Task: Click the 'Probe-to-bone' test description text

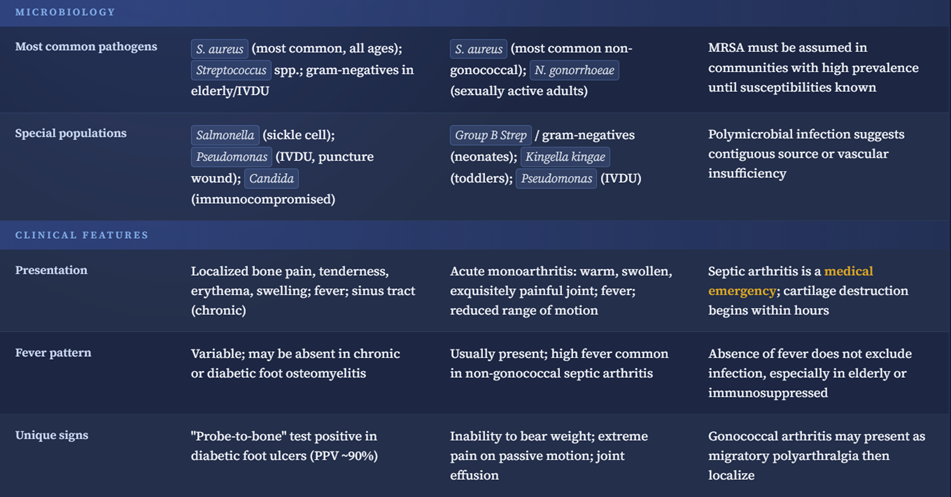Action: pos(284,446)
